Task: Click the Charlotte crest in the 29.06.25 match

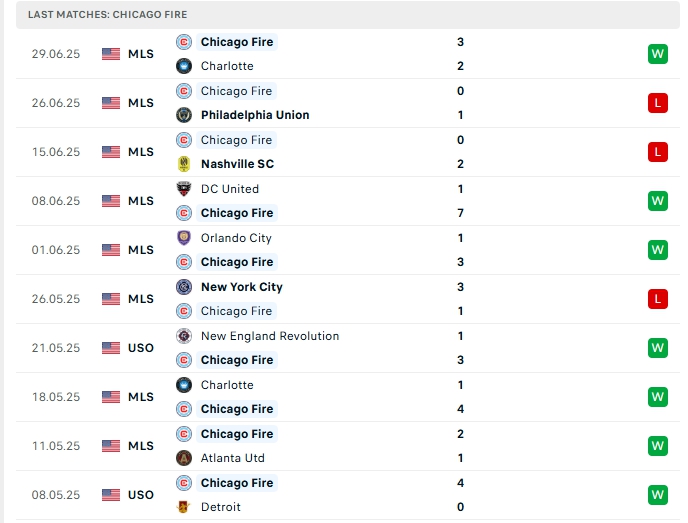Action: click(184, 66)
